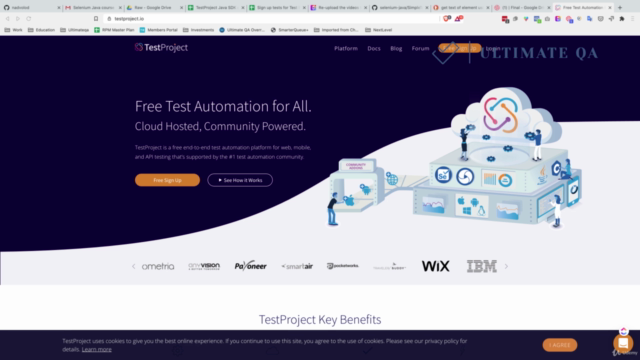The width and height of the screenshot is (640, 360).
Task: Click the Free Test Automation for All headline
Action: coord(223,107)
